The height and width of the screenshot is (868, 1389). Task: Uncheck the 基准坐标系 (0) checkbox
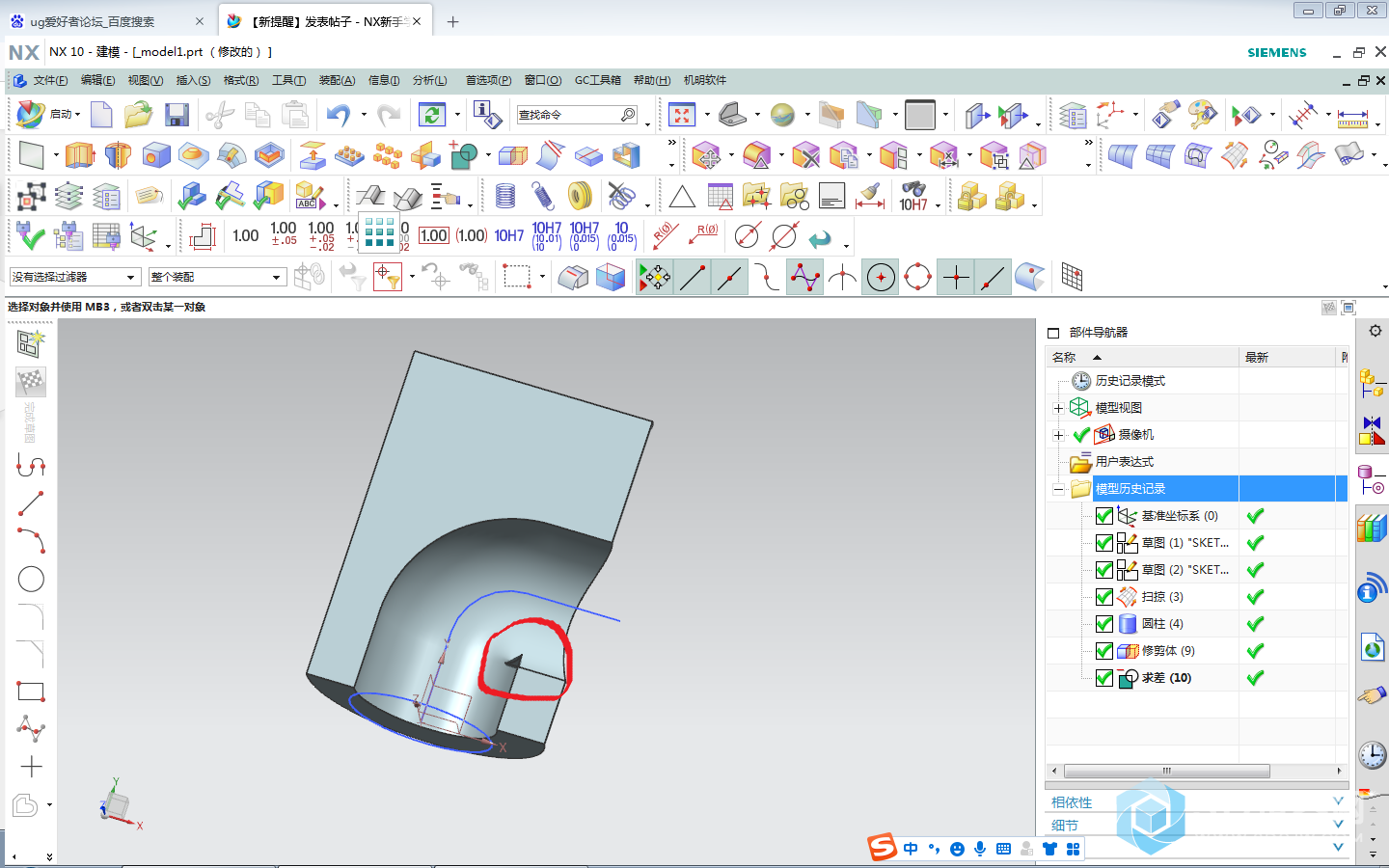1104,516
